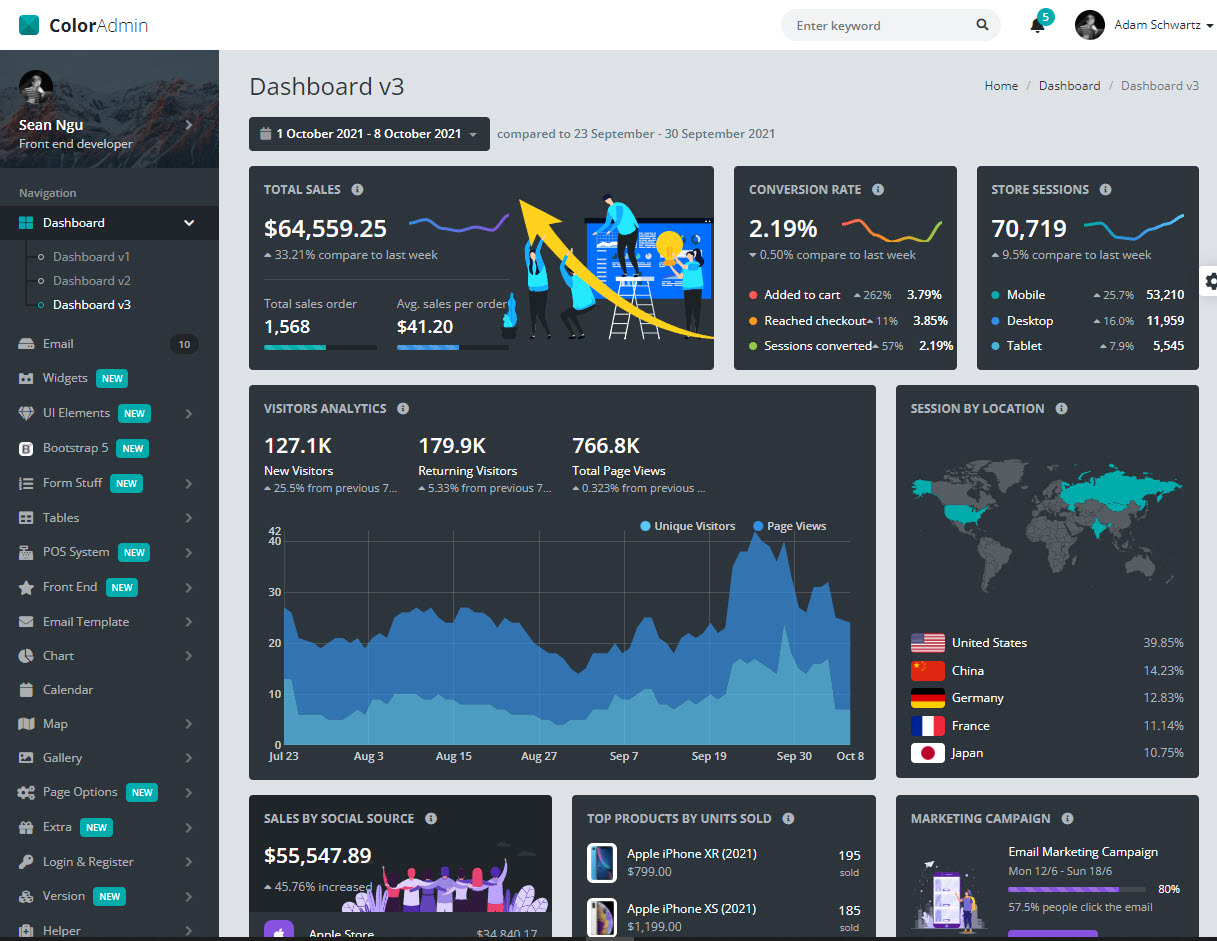Image resolution: width=1217 pixels, height=941 pixels.
Task: Expand the Sean Ngu profile chevron
Action: pos(188,125)
